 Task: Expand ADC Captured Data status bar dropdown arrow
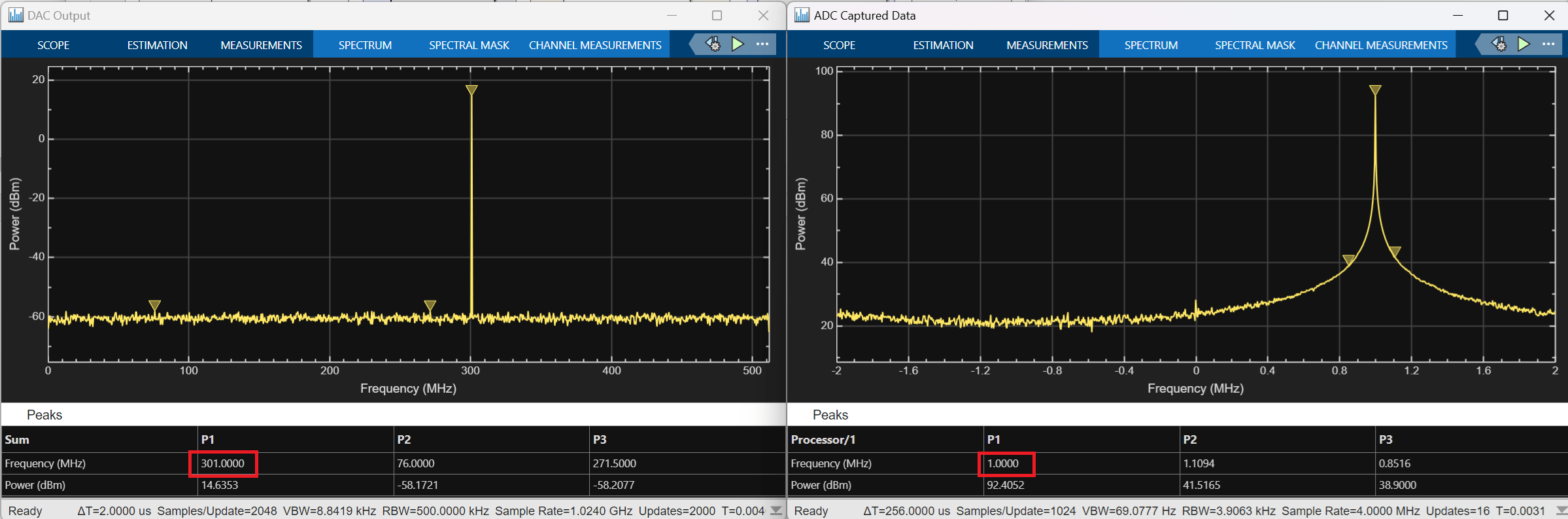pos(1561,510)
